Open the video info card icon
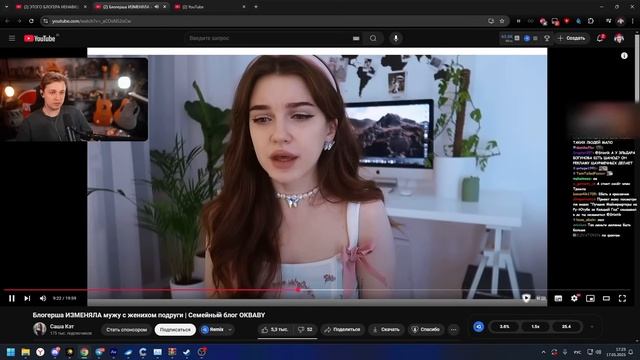Viewport: 640px width, 360px height. pyautogui.click(x=624, y=56)
